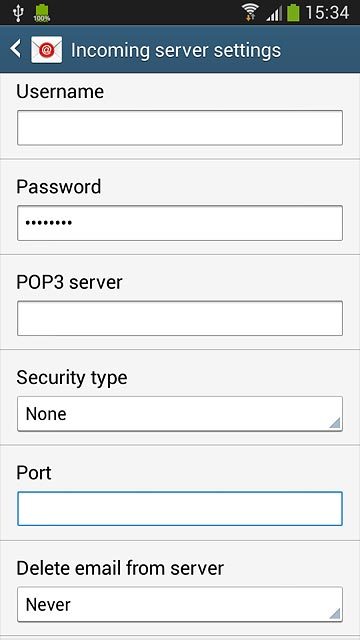Tap the Wi-Fi signal icon
Image resolution: width=360 pixels, height=640 pixels.
coord(250,12)
